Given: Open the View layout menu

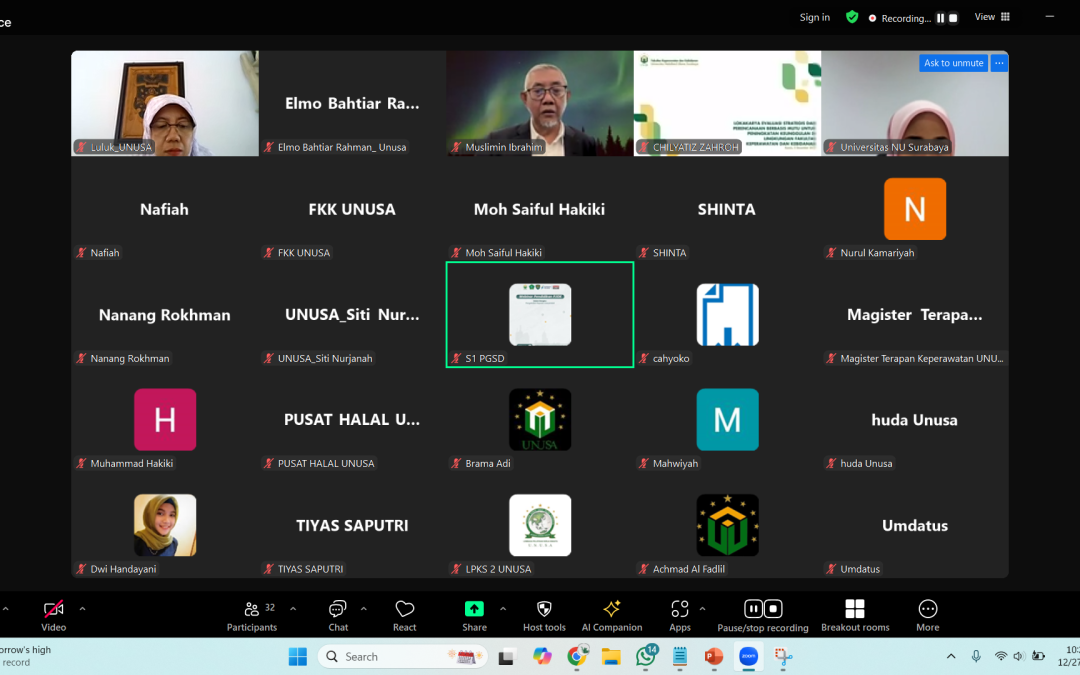Looking at the screenshot, I should coord(992,17).
